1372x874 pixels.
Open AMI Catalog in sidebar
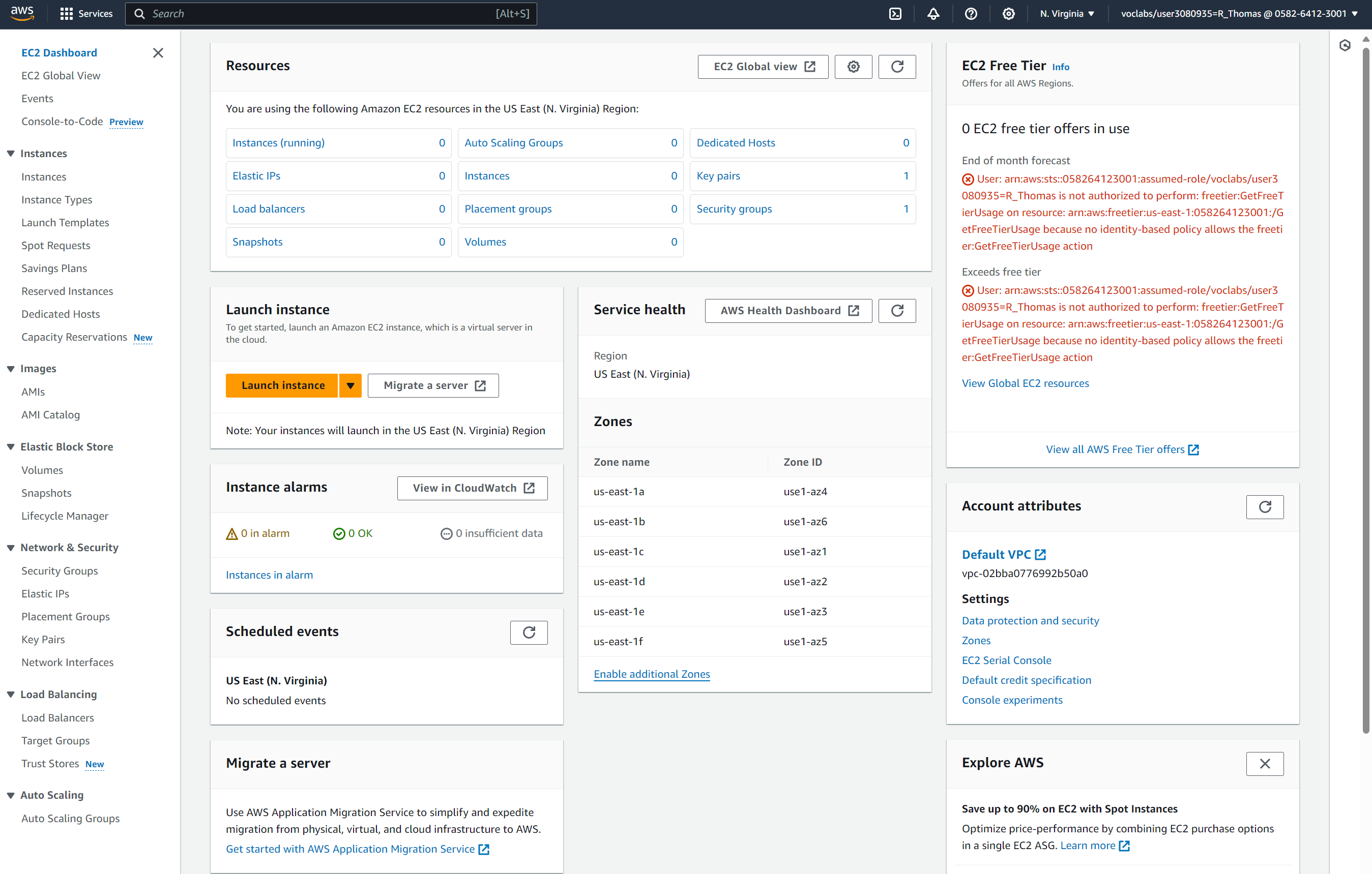point(51,414)
